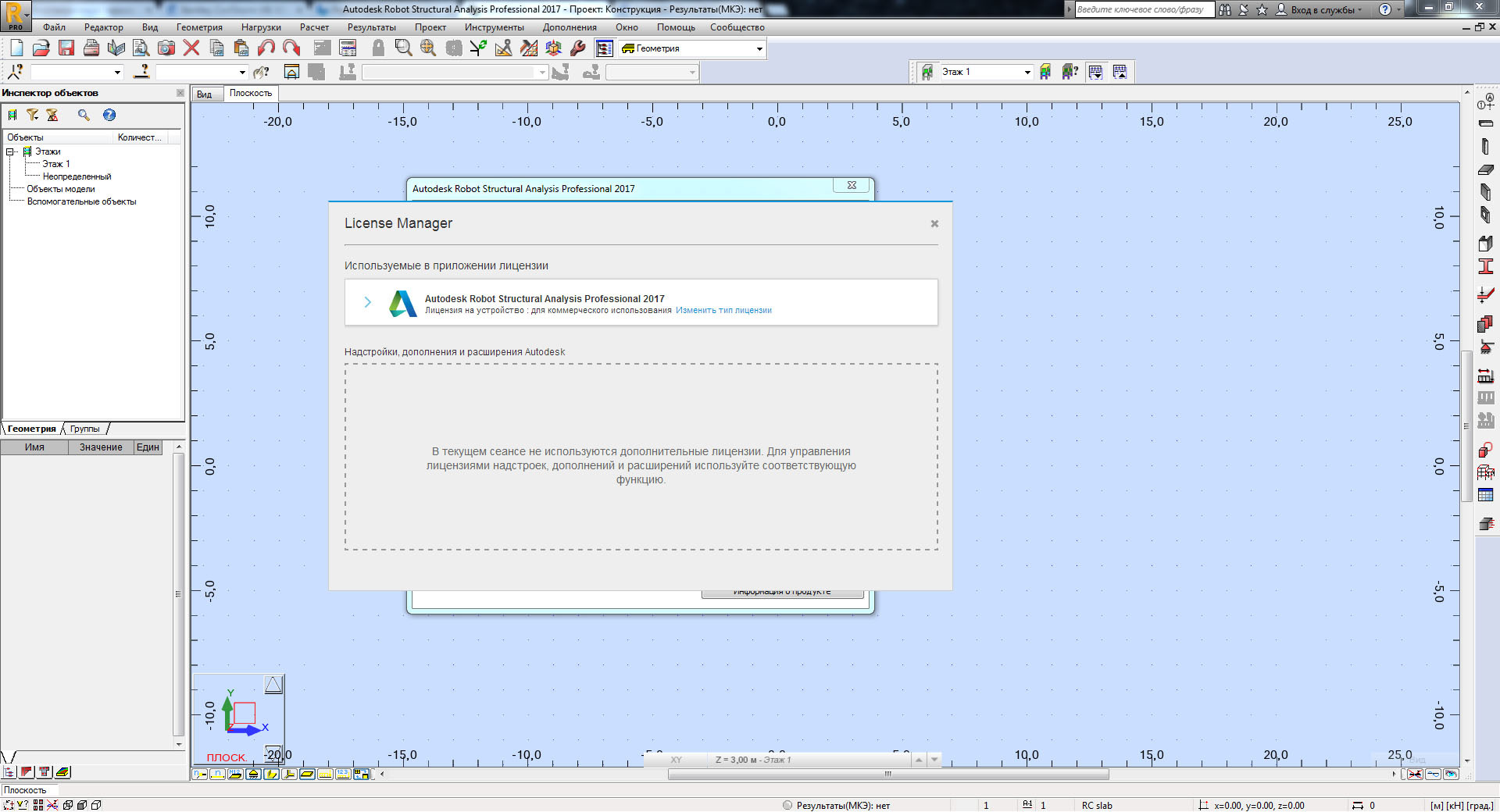Close the License Manager dialog

click(x=934, y=224)
